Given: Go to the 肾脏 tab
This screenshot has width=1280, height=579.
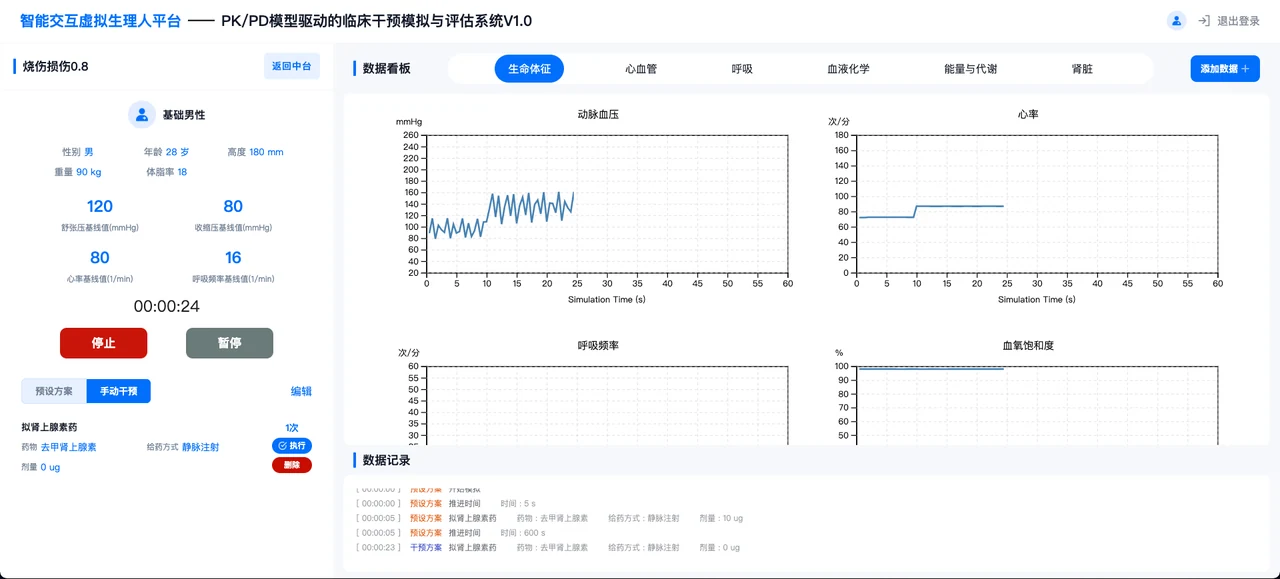Looking at the screenshot, I should [1082, 69].
